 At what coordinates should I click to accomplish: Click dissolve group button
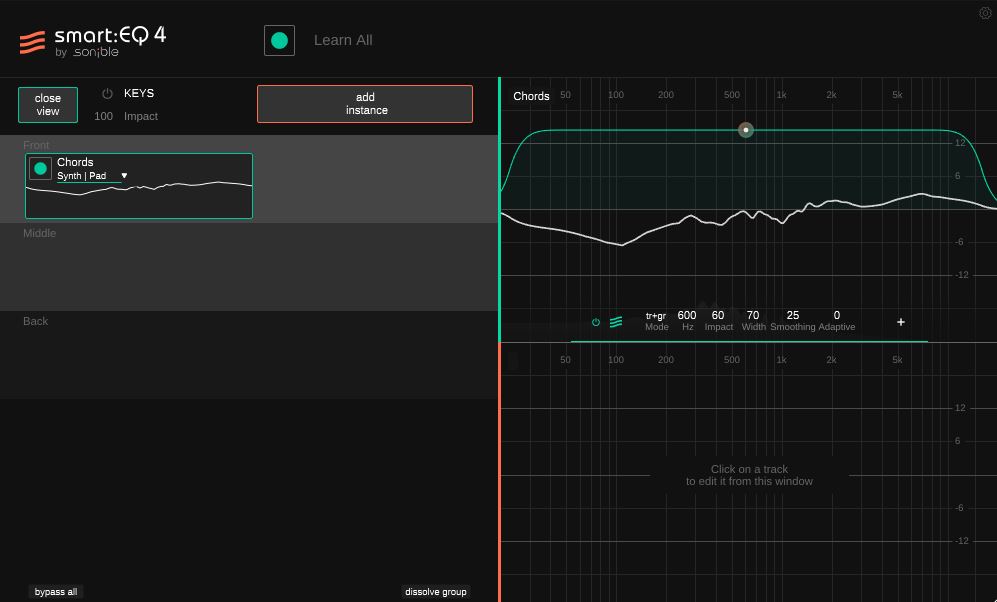tap(435, 592)
